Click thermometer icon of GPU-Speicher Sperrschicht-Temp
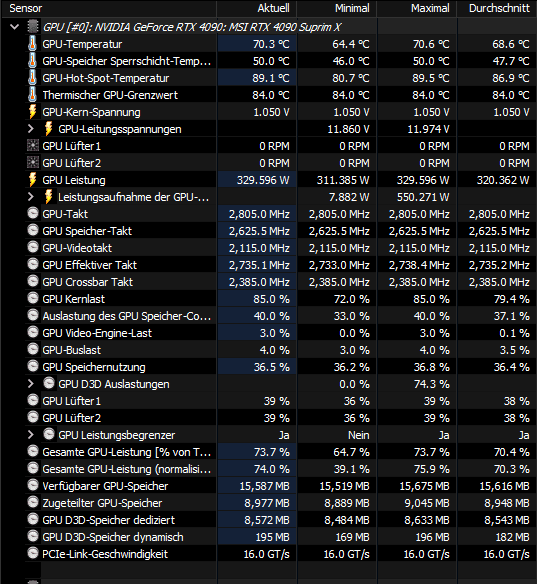 click(x=33, y=61)
